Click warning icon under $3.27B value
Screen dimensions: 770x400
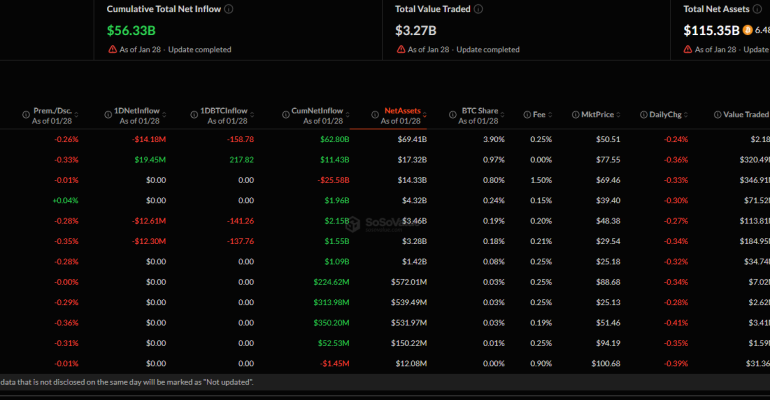401,49
